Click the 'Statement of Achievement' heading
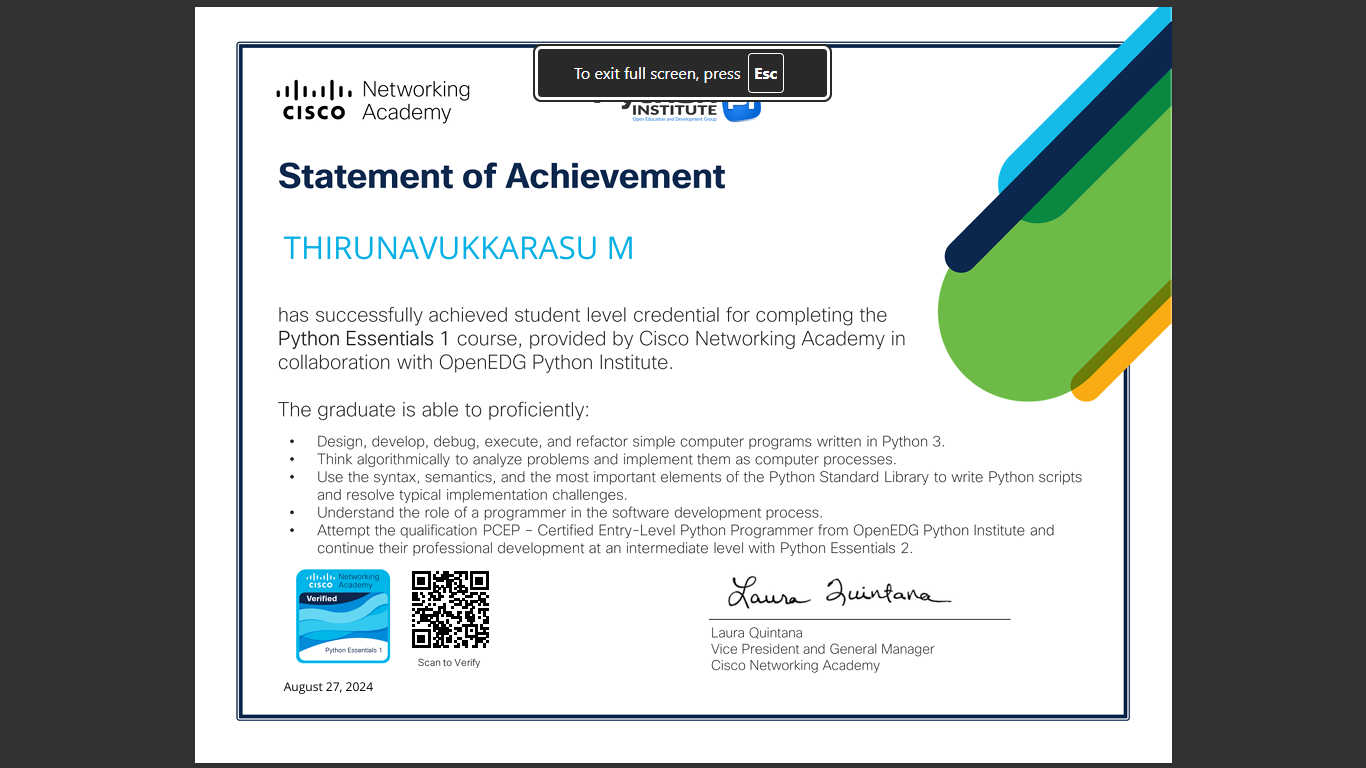 tap(501, 176)
